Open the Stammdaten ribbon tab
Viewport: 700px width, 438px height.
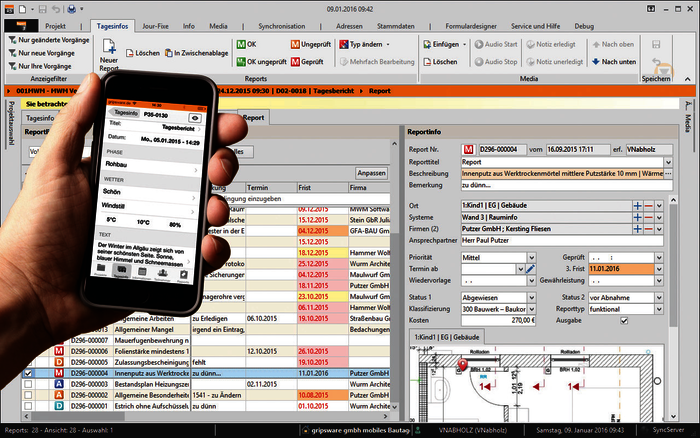point(396,26)
